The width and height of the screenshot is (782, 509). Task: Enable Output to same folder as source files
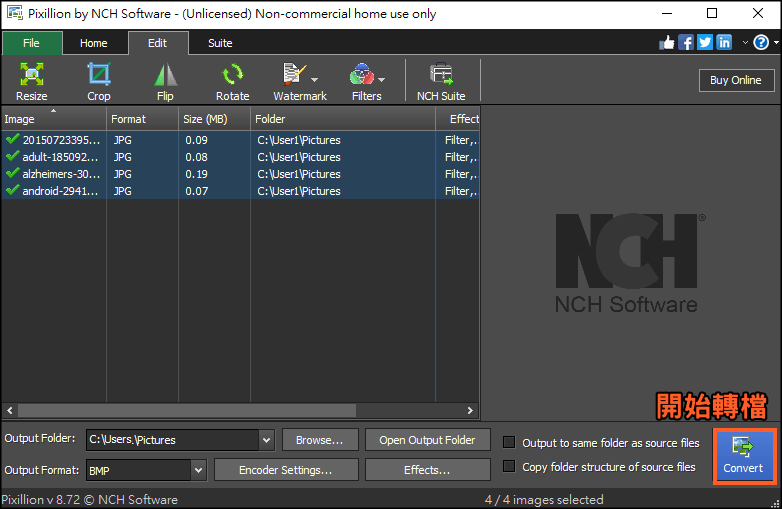[509, 443]
